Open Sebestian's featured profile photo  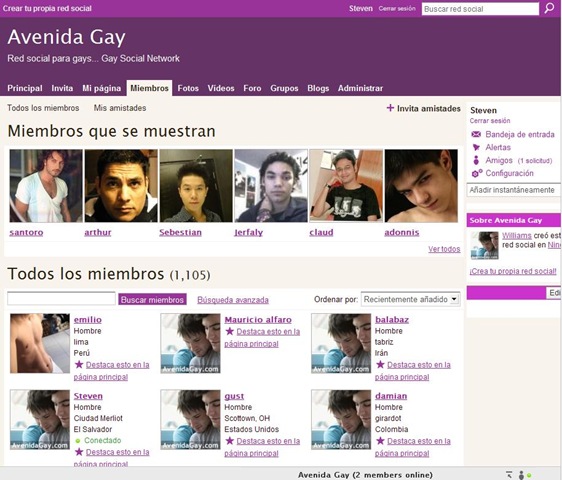pos(196,186)
